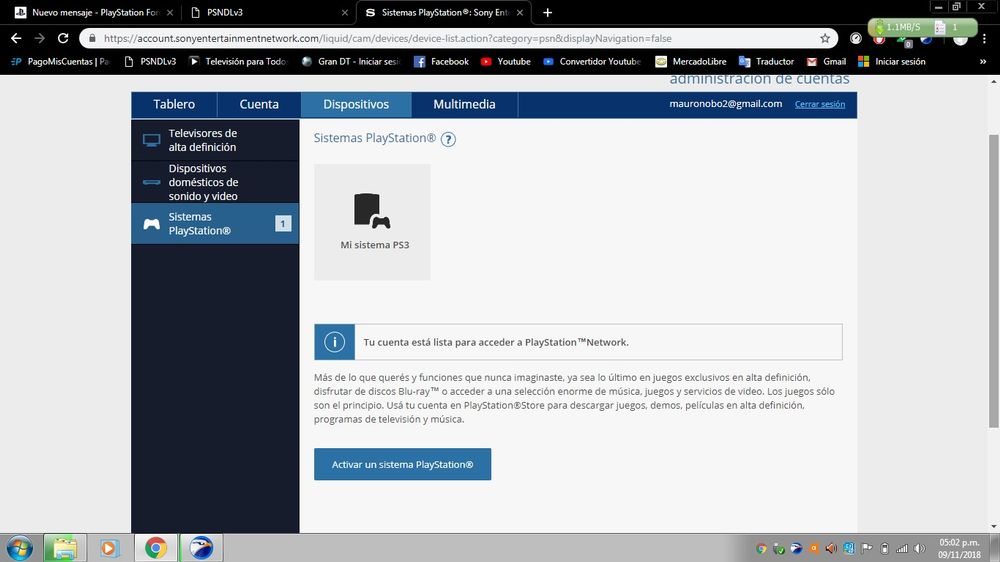Open Gran DT bookmark
The image size is (1000, 562).
tap(351, 62)
